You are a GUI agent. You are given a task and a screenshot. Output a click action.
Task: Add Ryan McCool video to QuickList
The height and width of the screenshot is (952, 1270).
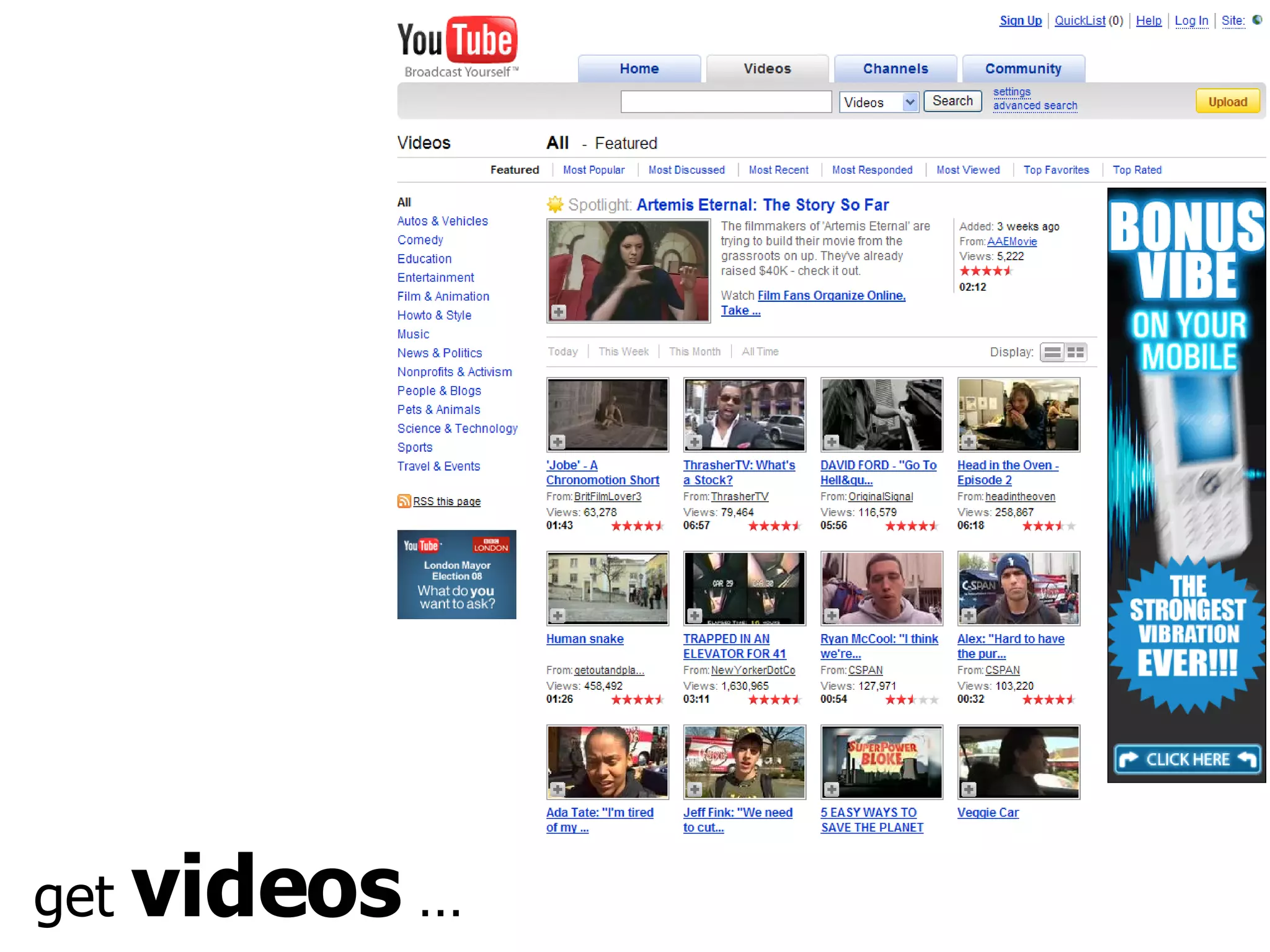tap(832, 615)
